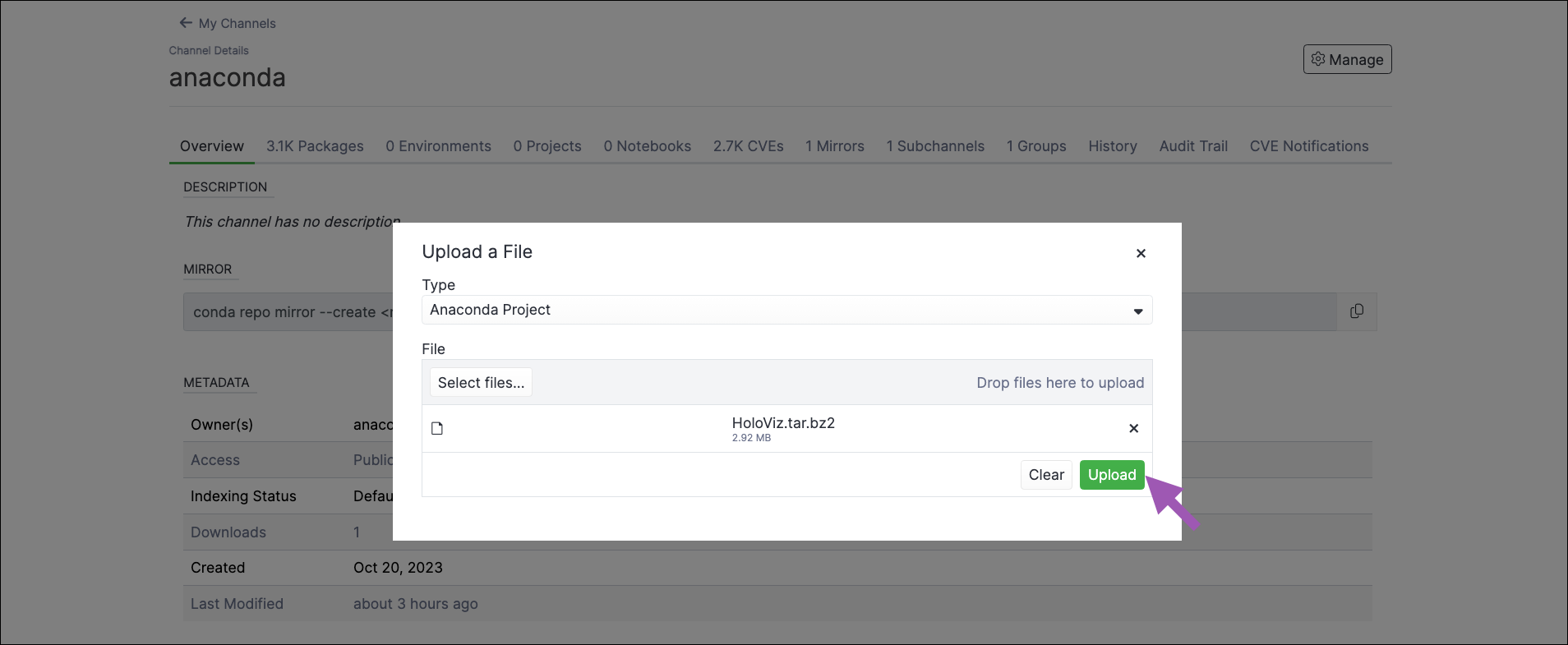The image size is (1568, 645).
Task: Open the 1 Subchannels tab
Action: tap(935, 146)
